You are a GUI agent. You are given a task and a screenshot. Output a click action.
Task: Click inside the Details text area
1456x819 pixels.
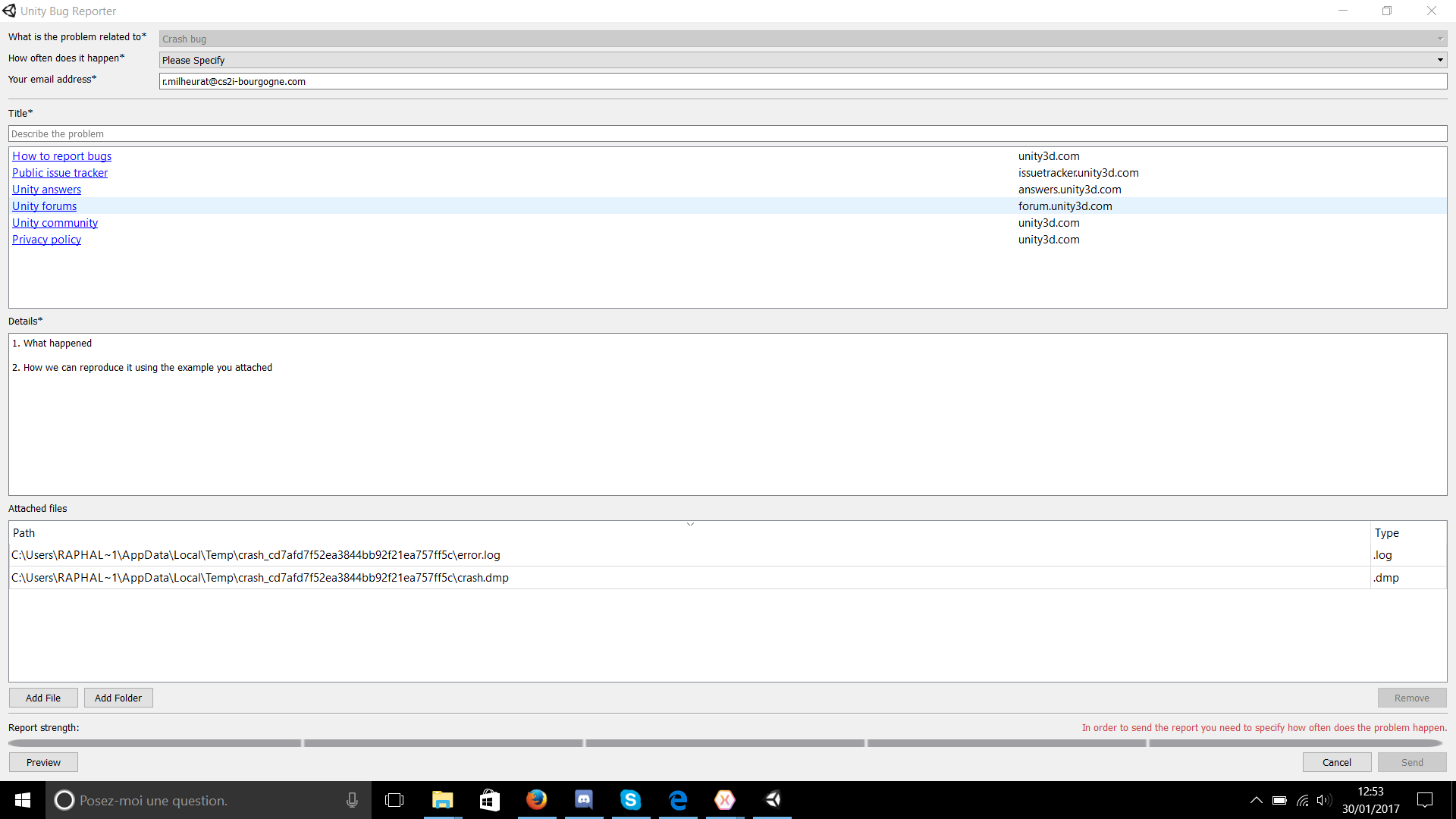click(x=728, y=414)
